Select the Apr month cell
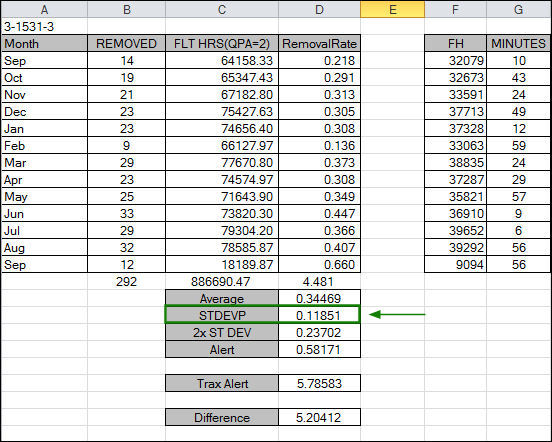The height and width of the screenshot is (442, 552). tap(44, 179)
